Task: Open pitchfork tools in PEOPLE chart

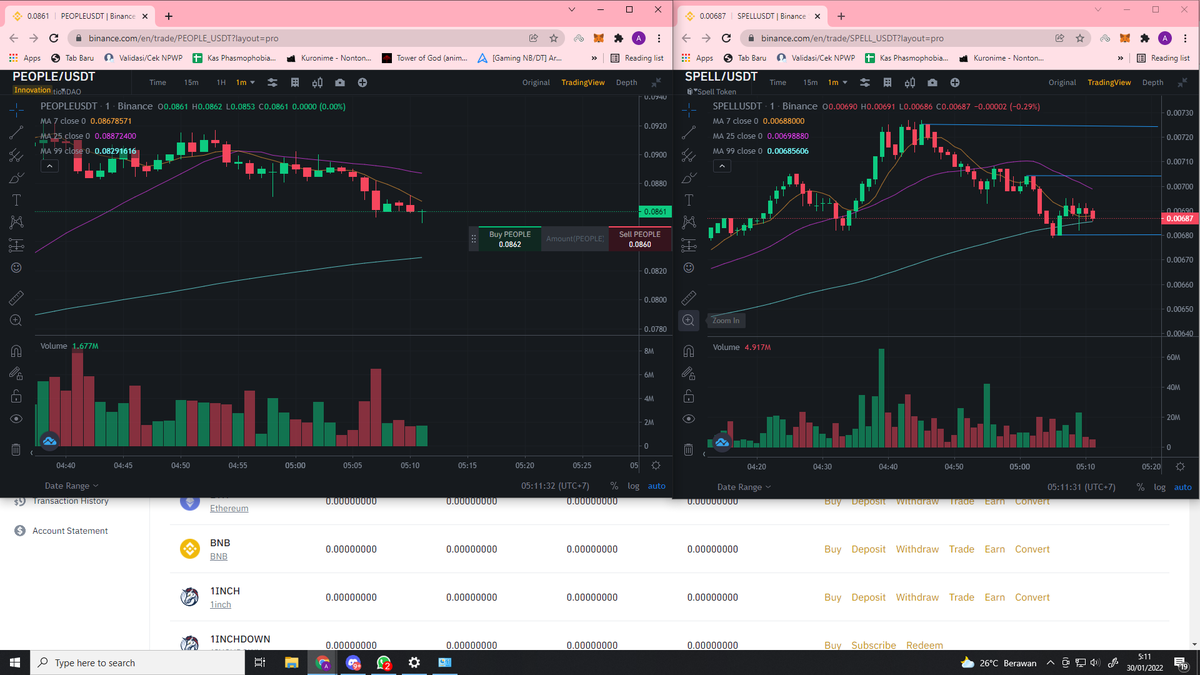Action: (17, 155)
